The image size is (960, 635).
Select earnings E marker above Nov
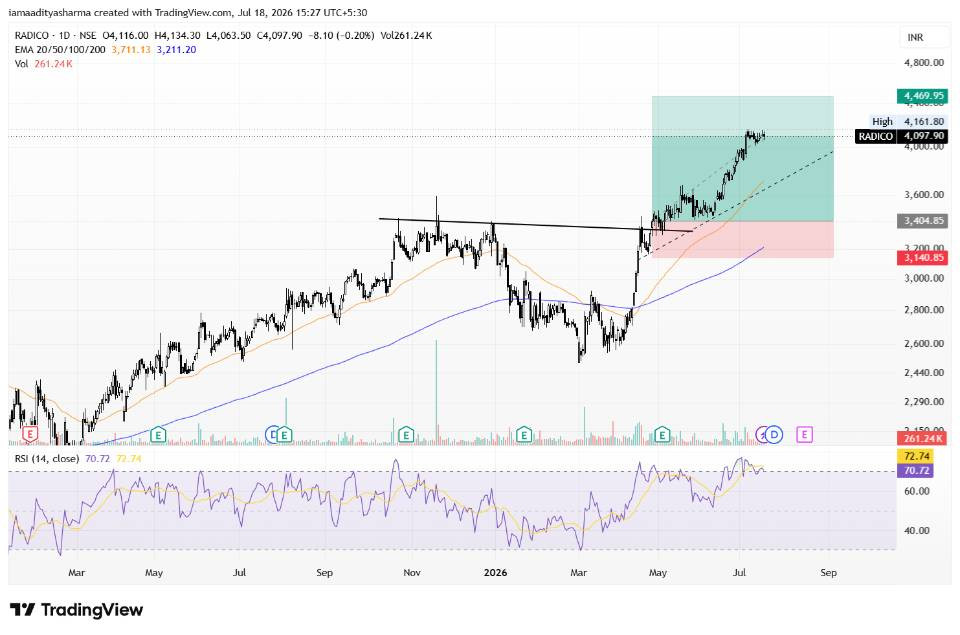click(x=405, y=435)
